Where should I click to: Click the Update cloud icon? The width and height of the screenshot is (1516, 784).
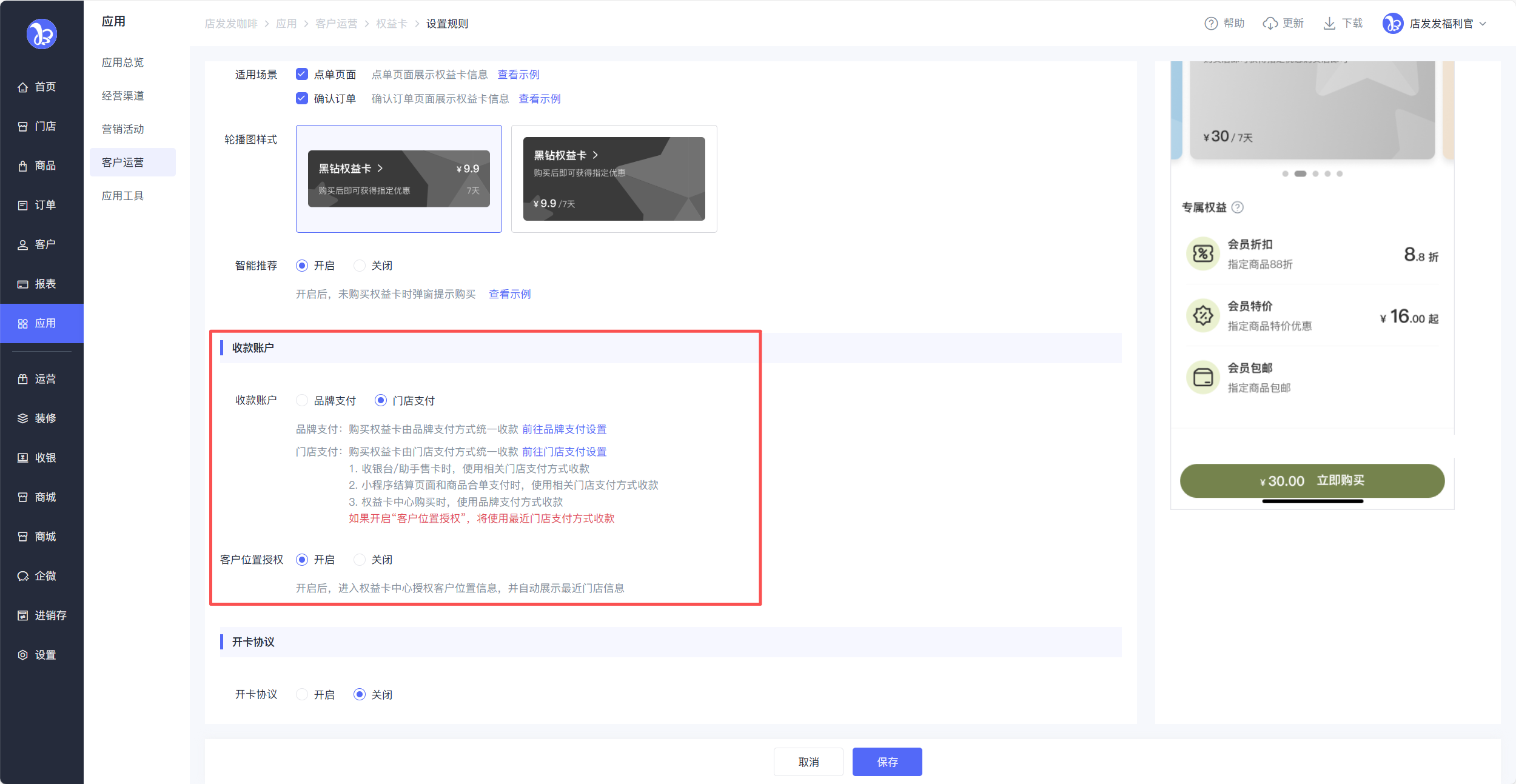(1269, 24)
